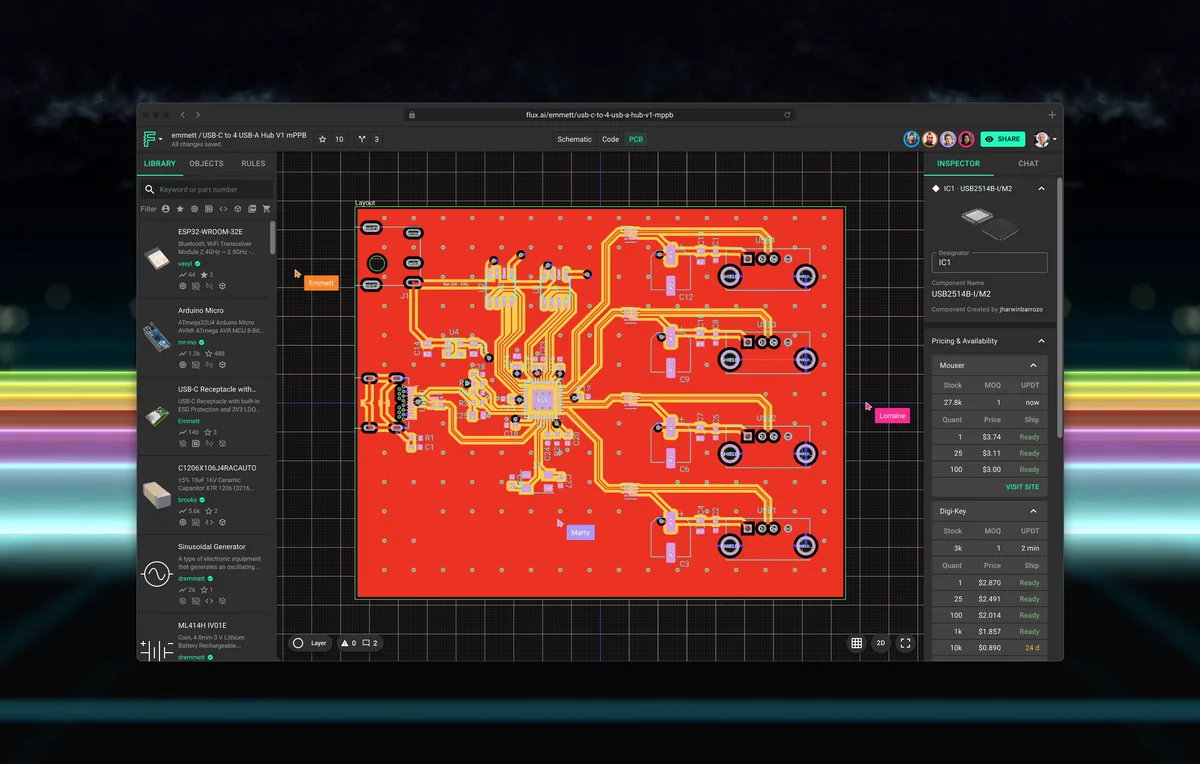The width and height of the screenshot is (1200, 764).
Task: Click the fork project icon
Action: point(362,139)
